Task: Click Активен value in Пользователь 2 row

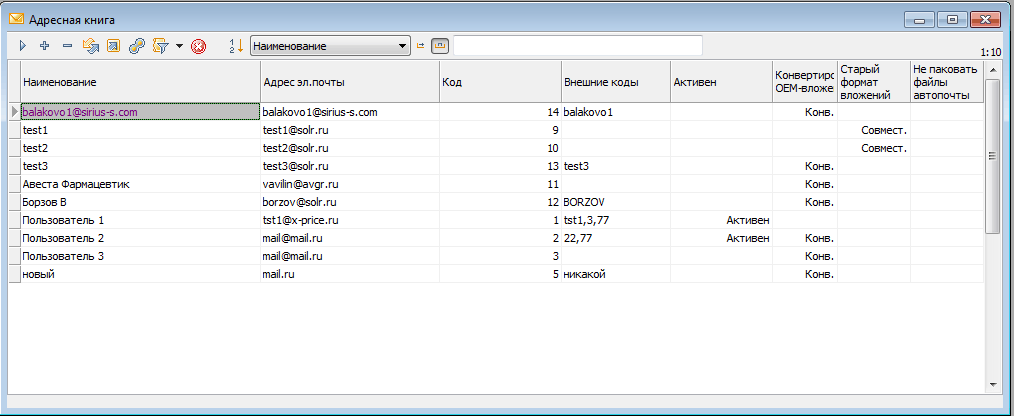Action: click(x=721, y=238)
